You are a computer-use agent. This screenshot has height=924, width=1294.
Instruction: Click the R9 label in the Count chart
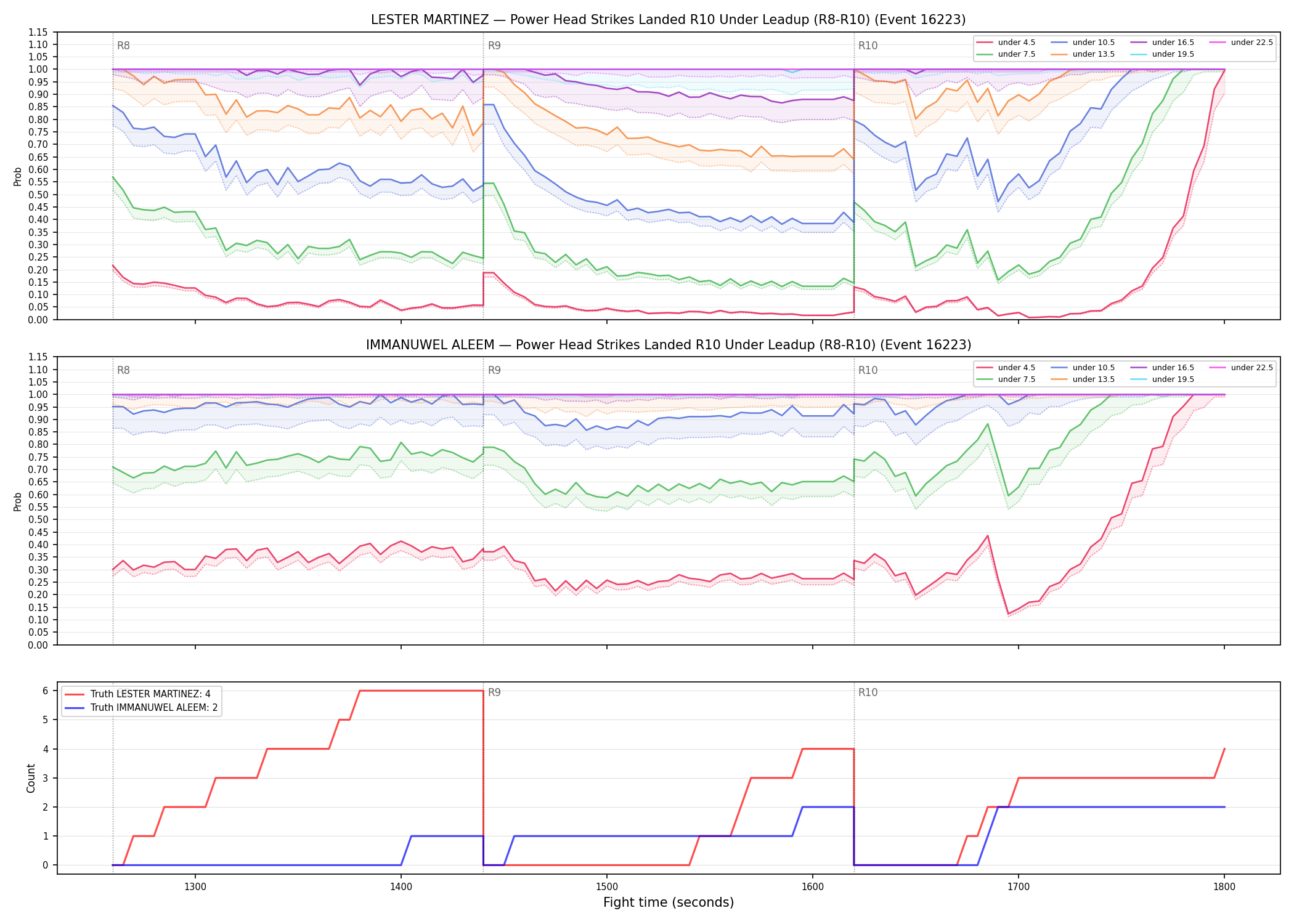tap(494, 692)
